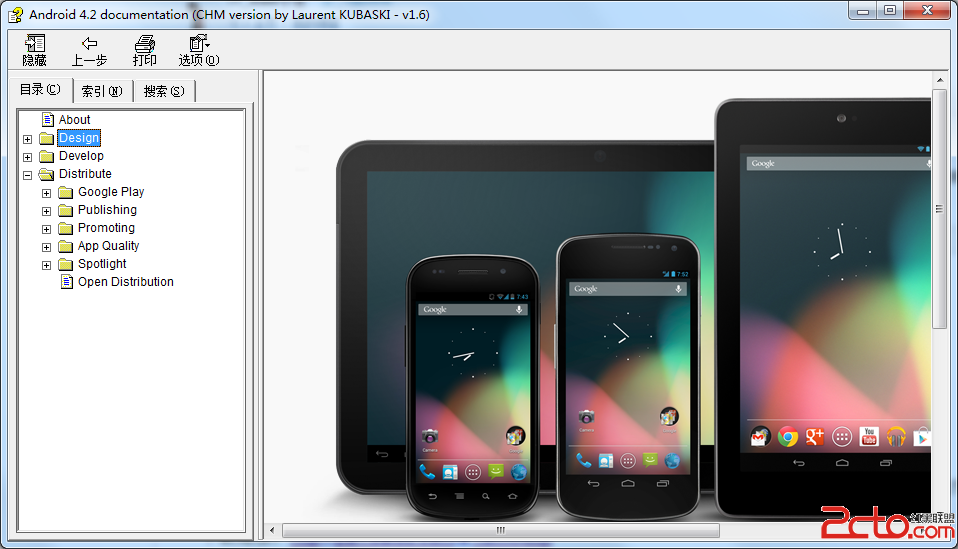Select the About entry
This screenshot has height=549, width=958.
click(x=75, y=120)
